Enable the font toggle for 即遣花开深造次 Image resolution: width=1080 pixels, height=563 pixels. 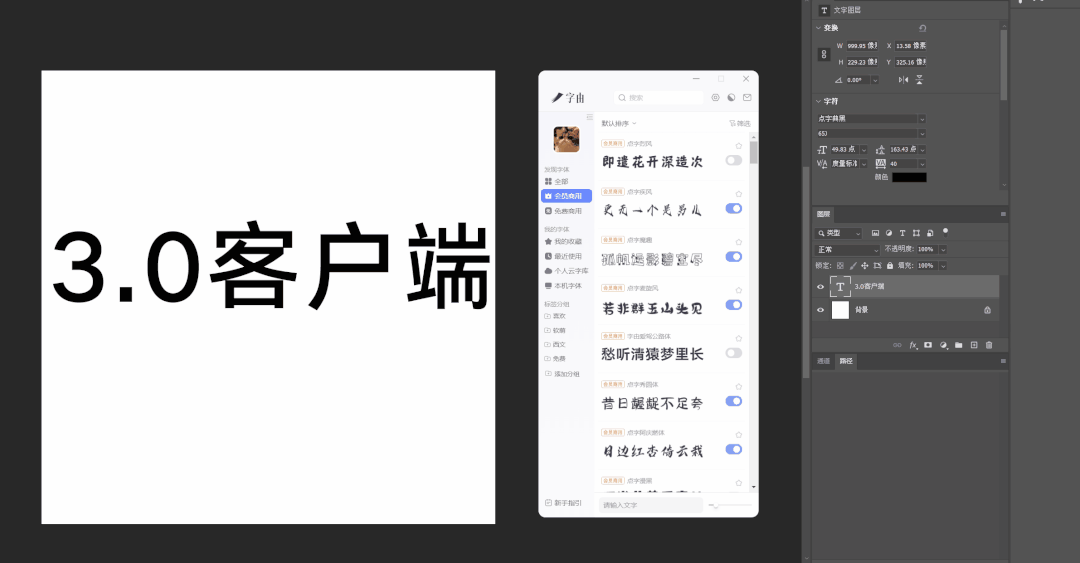pyautogui.click(x=734, y=161)
